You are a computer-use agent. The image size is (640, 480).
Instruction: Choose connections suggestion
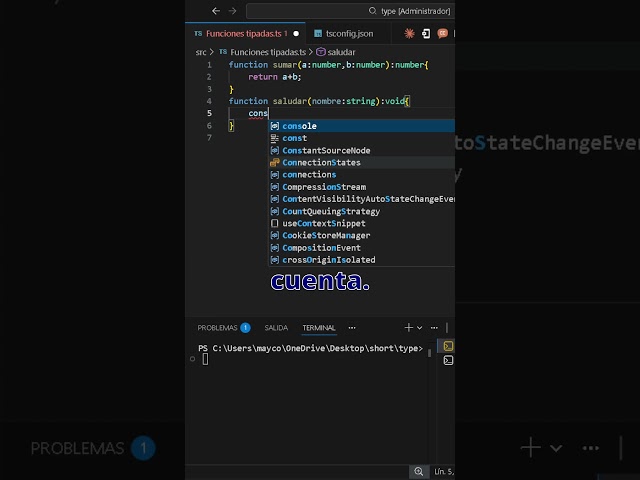(361, 175)
